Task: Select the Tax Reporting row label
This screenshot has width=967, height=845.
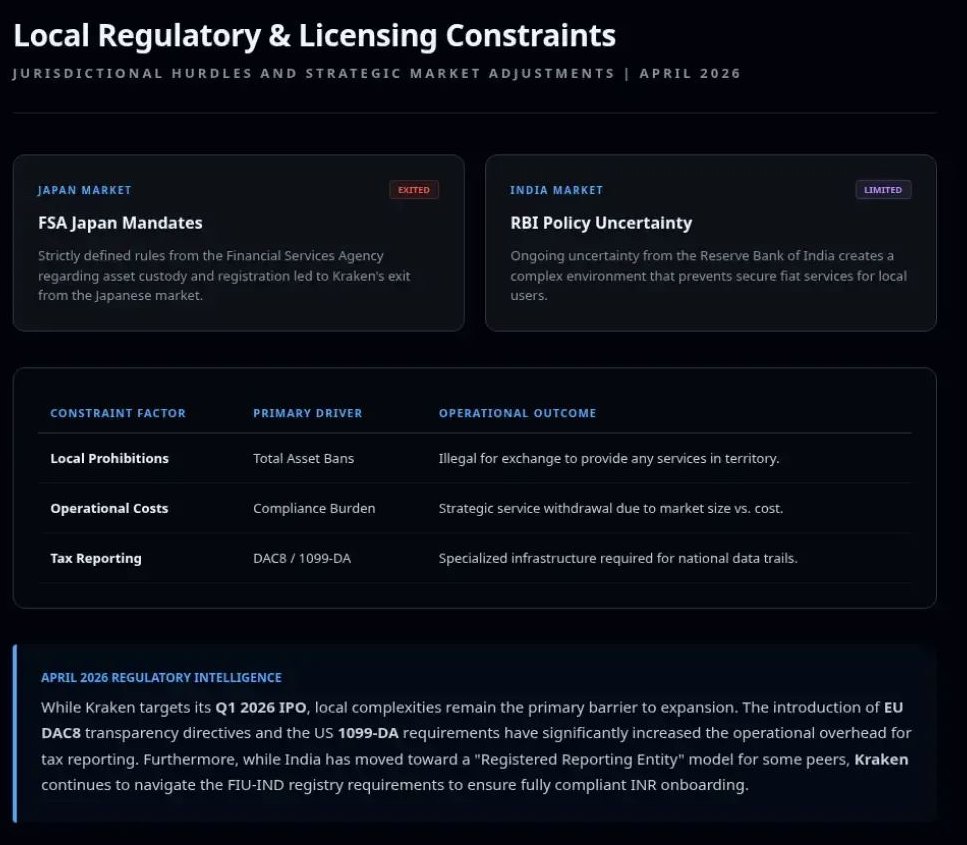Action: (x=96, y=558)
